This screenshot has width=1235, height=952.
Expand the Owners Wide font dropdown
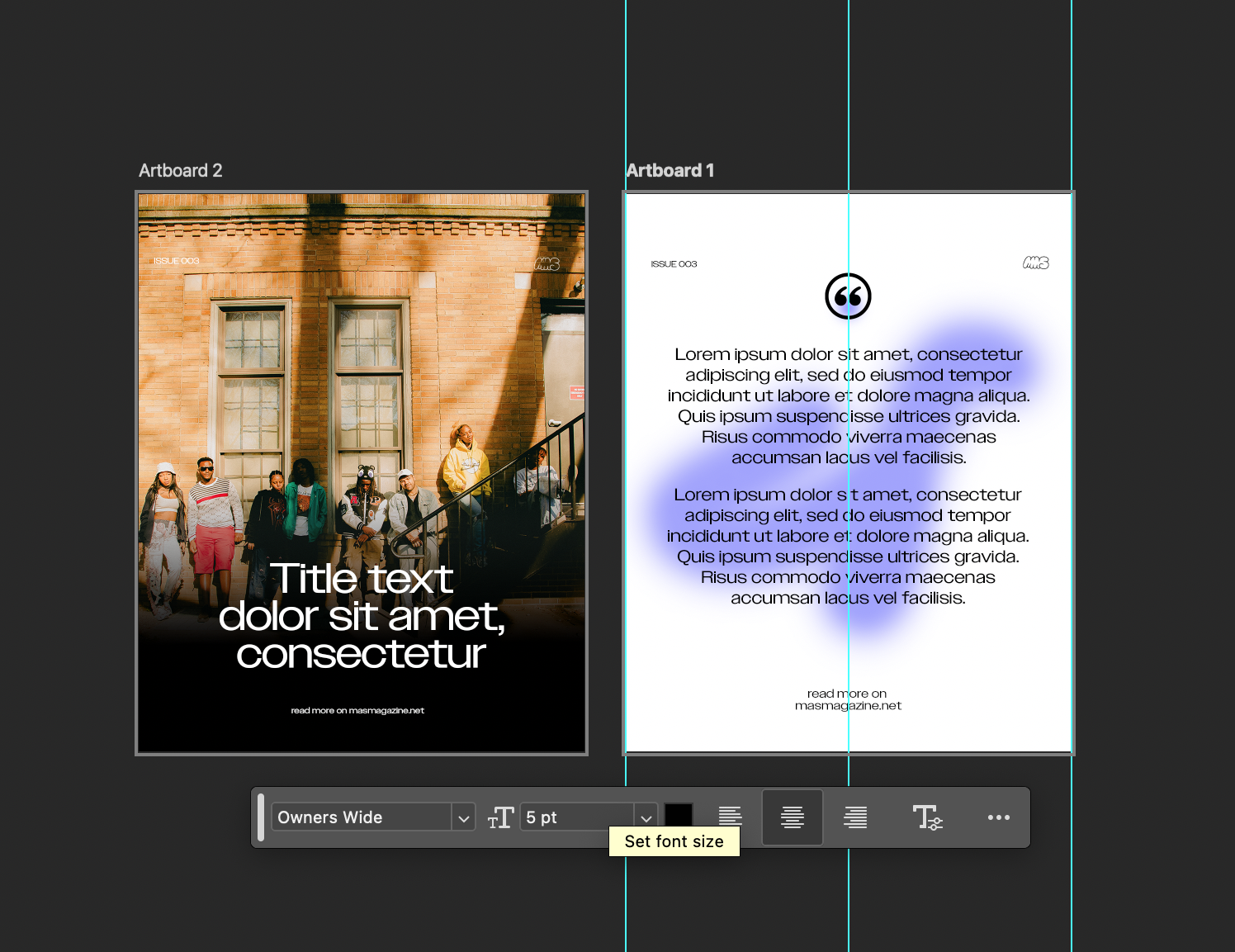464,817
